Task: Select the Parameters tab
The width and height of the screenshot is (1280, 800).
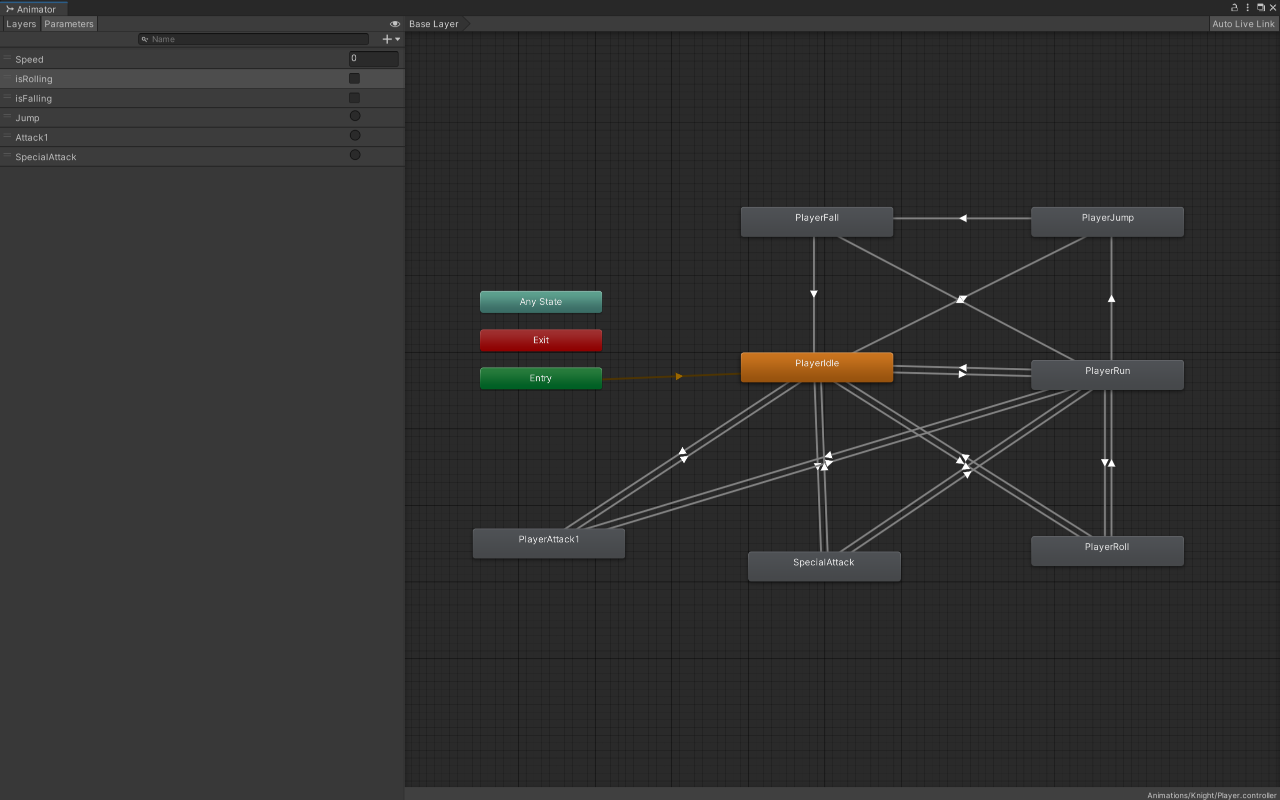Action: pyautogui.click(x=69, y=24)
